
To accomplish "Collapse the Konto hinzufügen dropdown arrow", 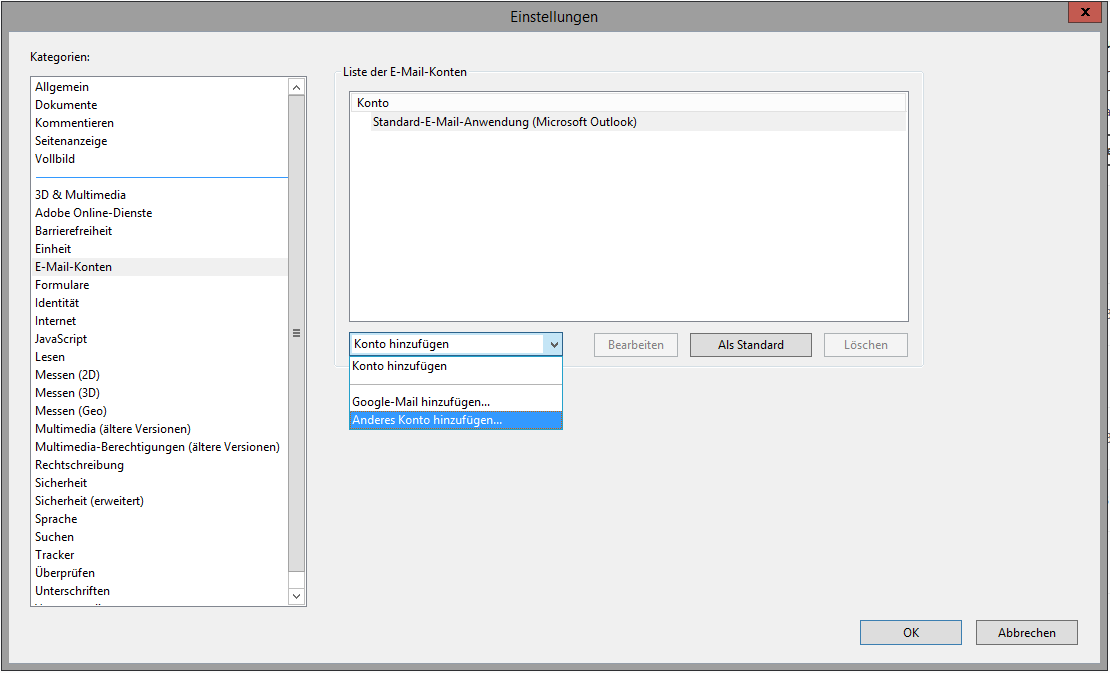I will [x=553, y=344].
